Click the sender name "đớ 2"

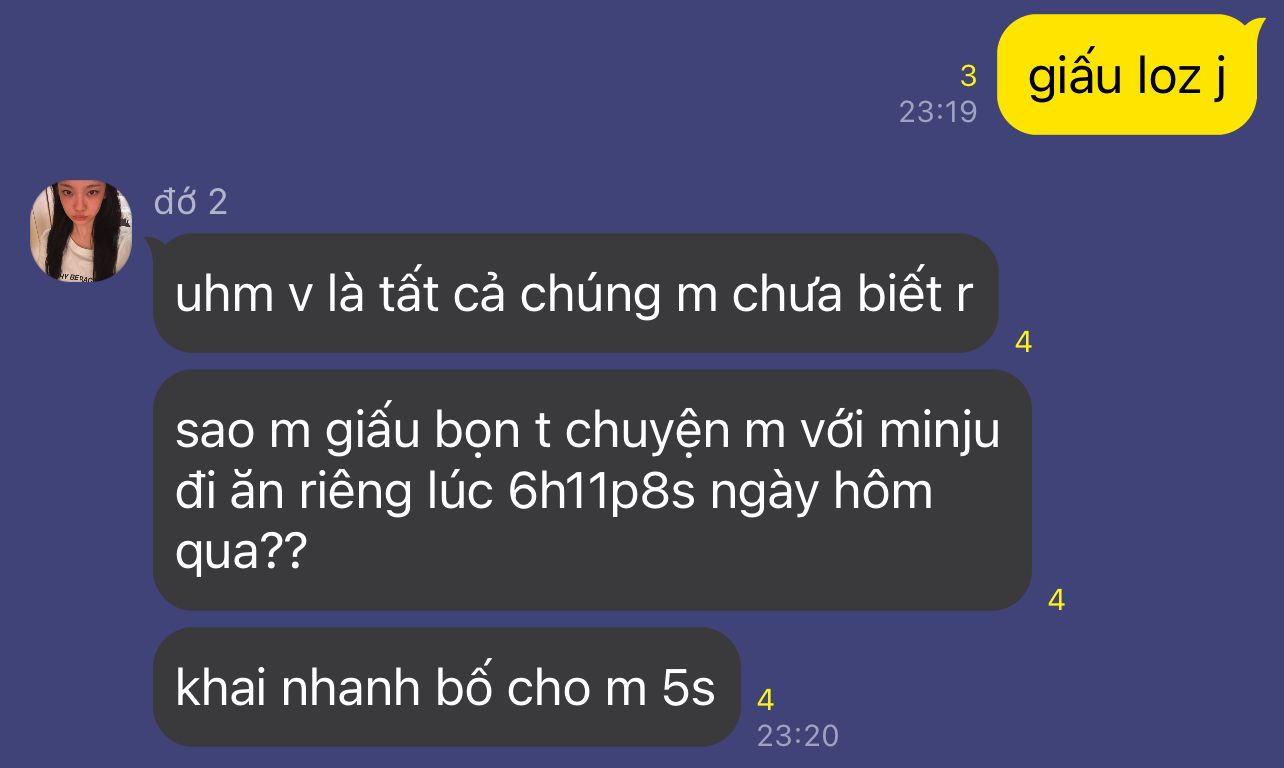tap(191, 202)
